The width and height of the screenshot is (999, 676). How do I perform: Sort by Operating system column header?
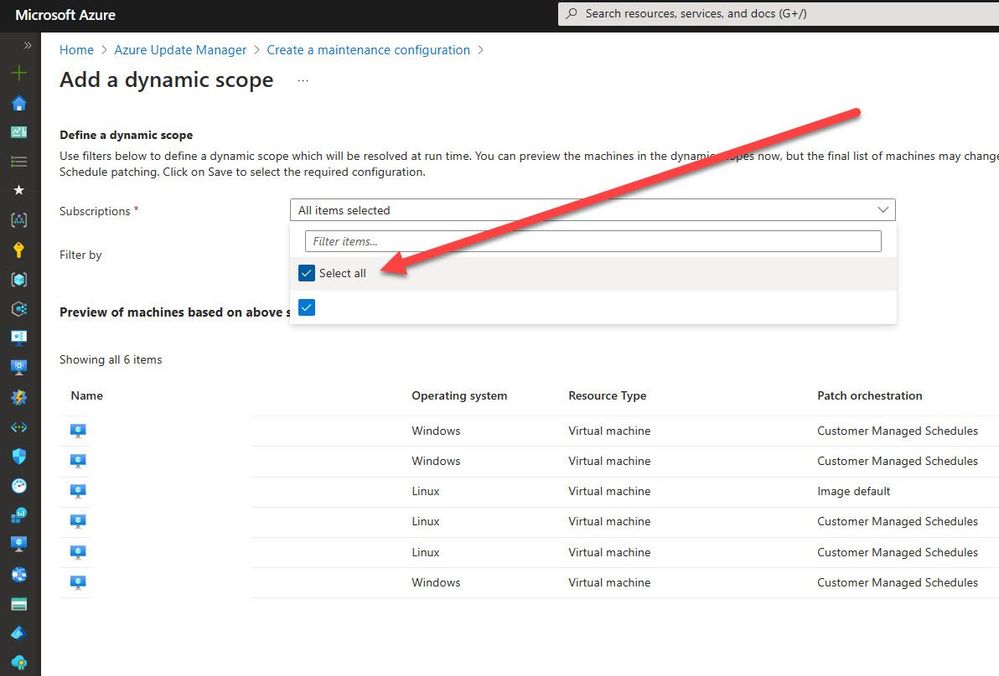point(459,396)
